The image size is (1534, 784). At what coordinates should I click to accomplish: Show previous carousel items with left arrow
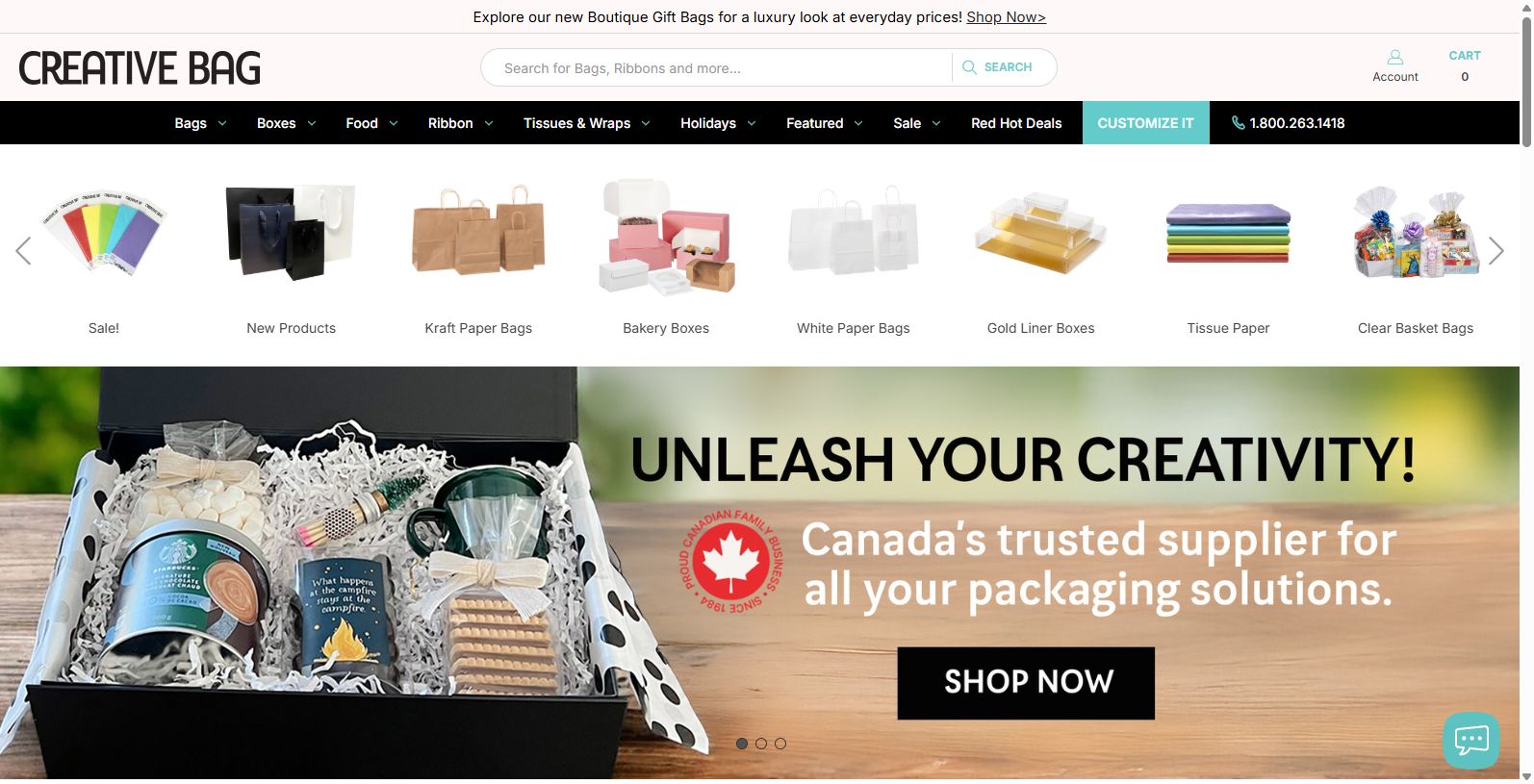(24, 251)
